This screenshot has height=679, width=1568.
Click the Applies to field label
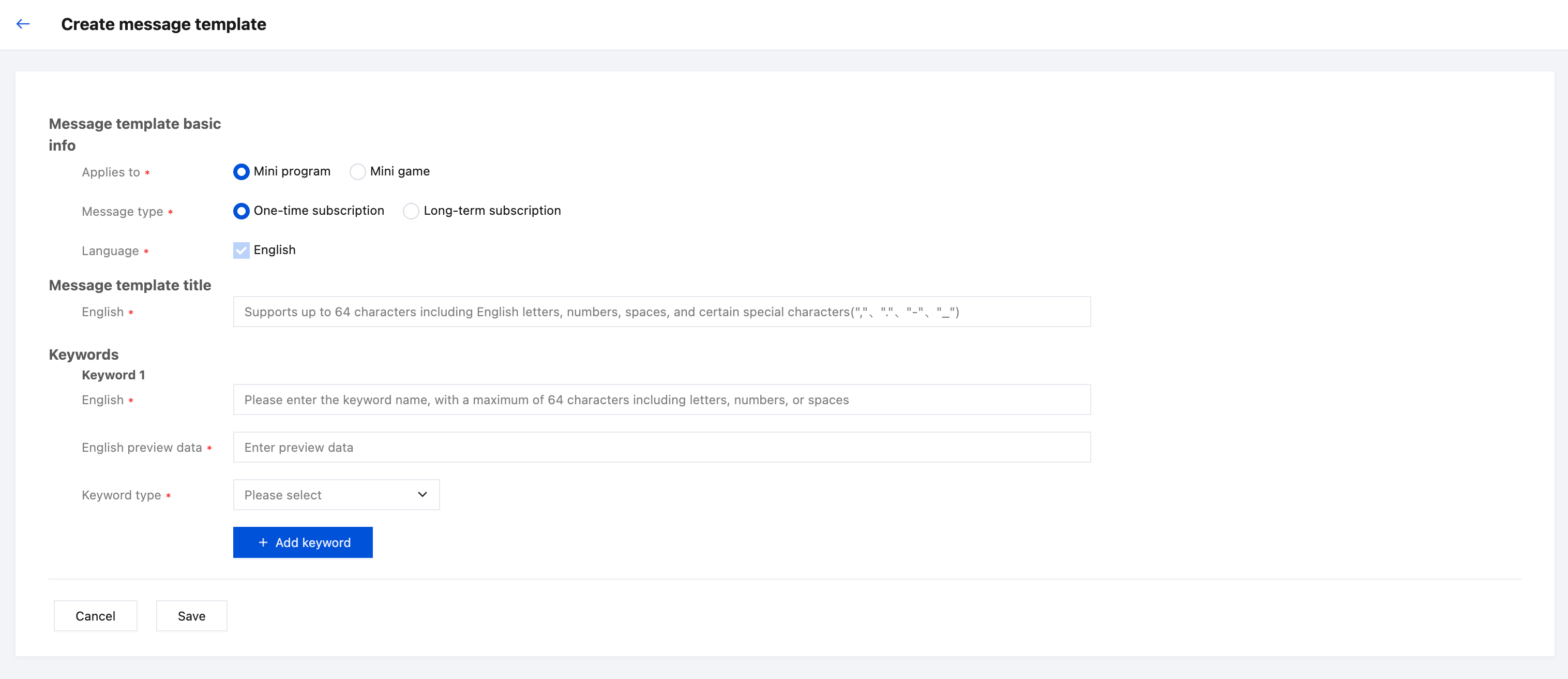(x=111, y=172)
